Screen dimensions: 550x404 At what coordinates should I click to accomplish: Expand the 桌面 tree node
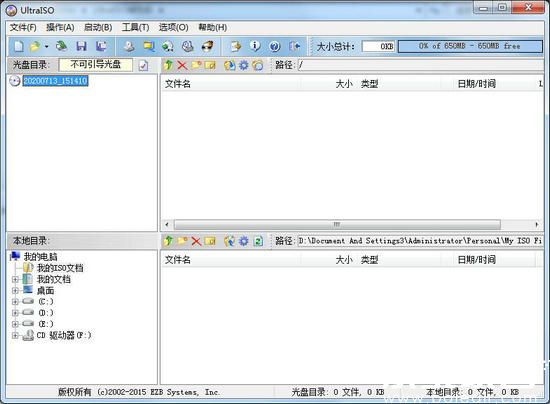(x=15, y=291)
